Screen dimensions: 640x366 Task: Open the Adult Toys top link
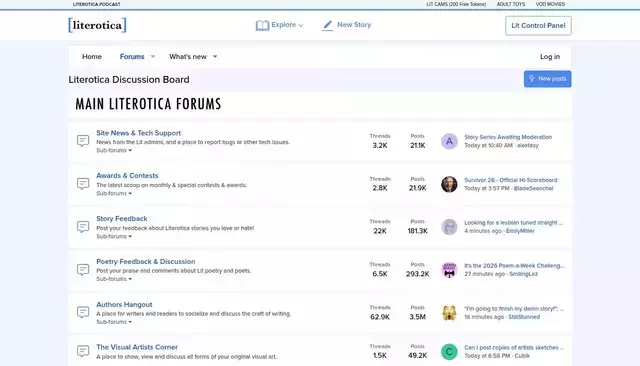pyautogui.click(x=511, y=4)
